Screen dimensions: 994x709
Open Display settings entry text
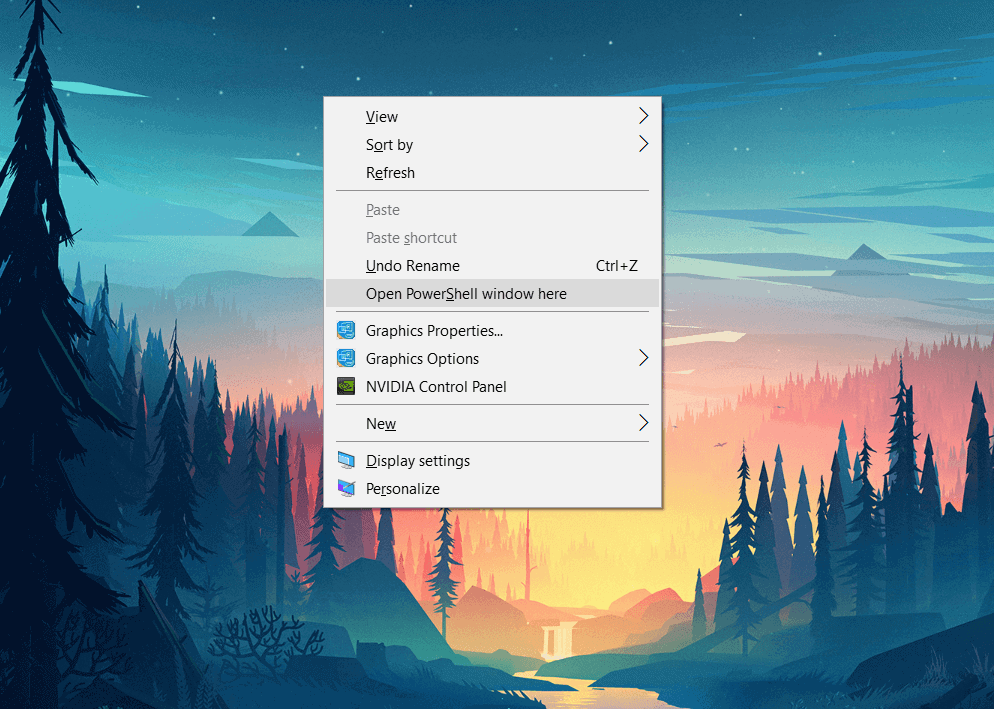tap(418, 461)
